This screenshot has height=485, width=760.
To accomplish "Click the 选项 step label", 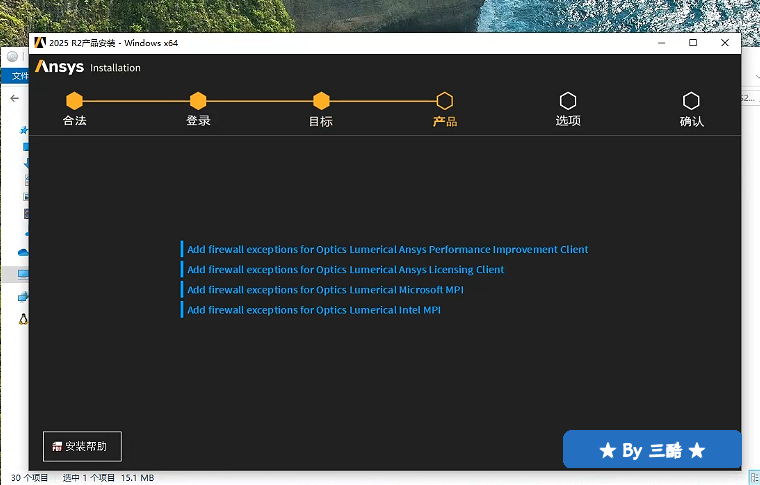I will [x=568, y=120].
